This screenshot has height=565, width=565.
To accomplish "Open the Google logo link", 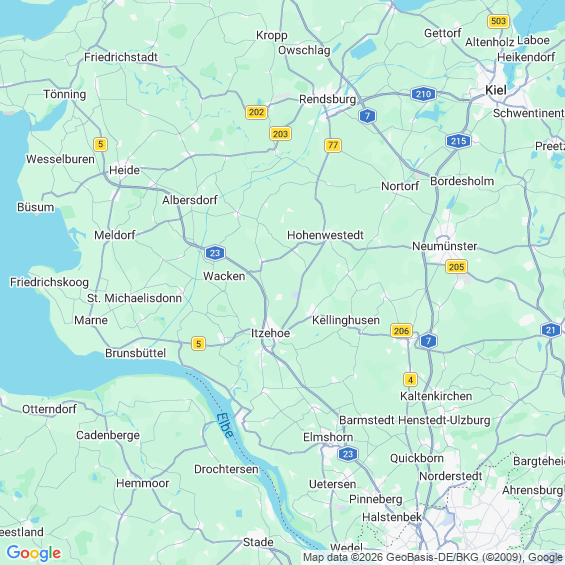I will click(34, 553).
